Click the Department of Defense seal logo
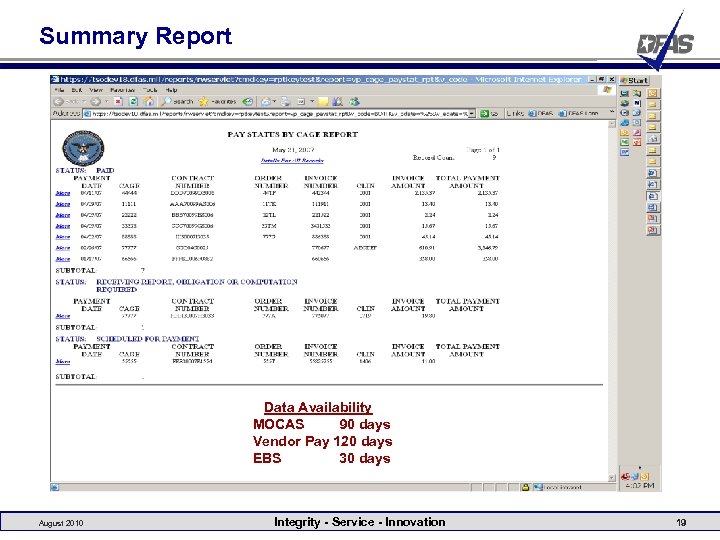 click(83, 148)
